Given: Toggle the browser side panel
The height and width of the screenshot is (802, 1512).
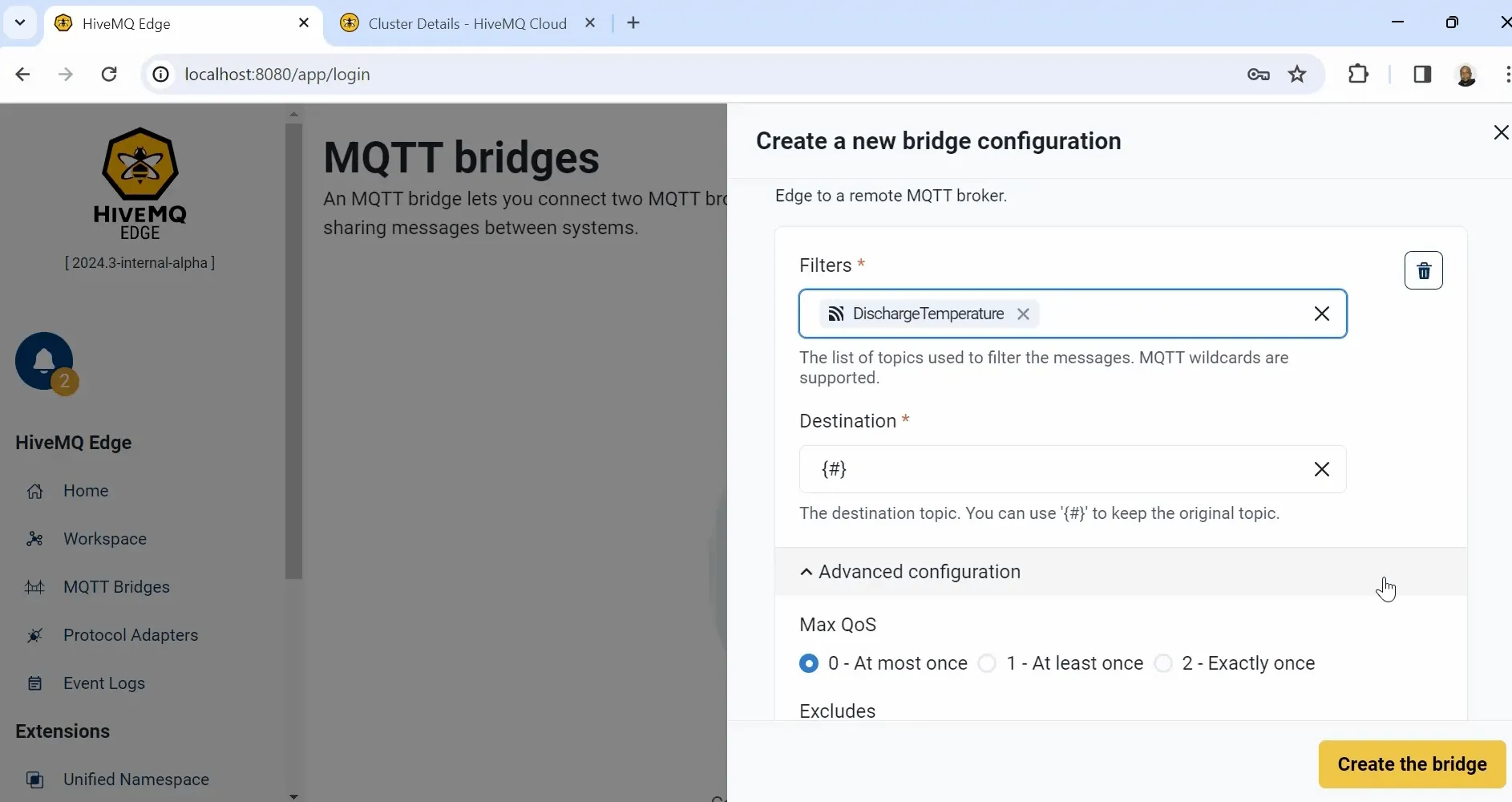Looking at the screenshot, I should pyautogui.click(x=1422, y=75).
